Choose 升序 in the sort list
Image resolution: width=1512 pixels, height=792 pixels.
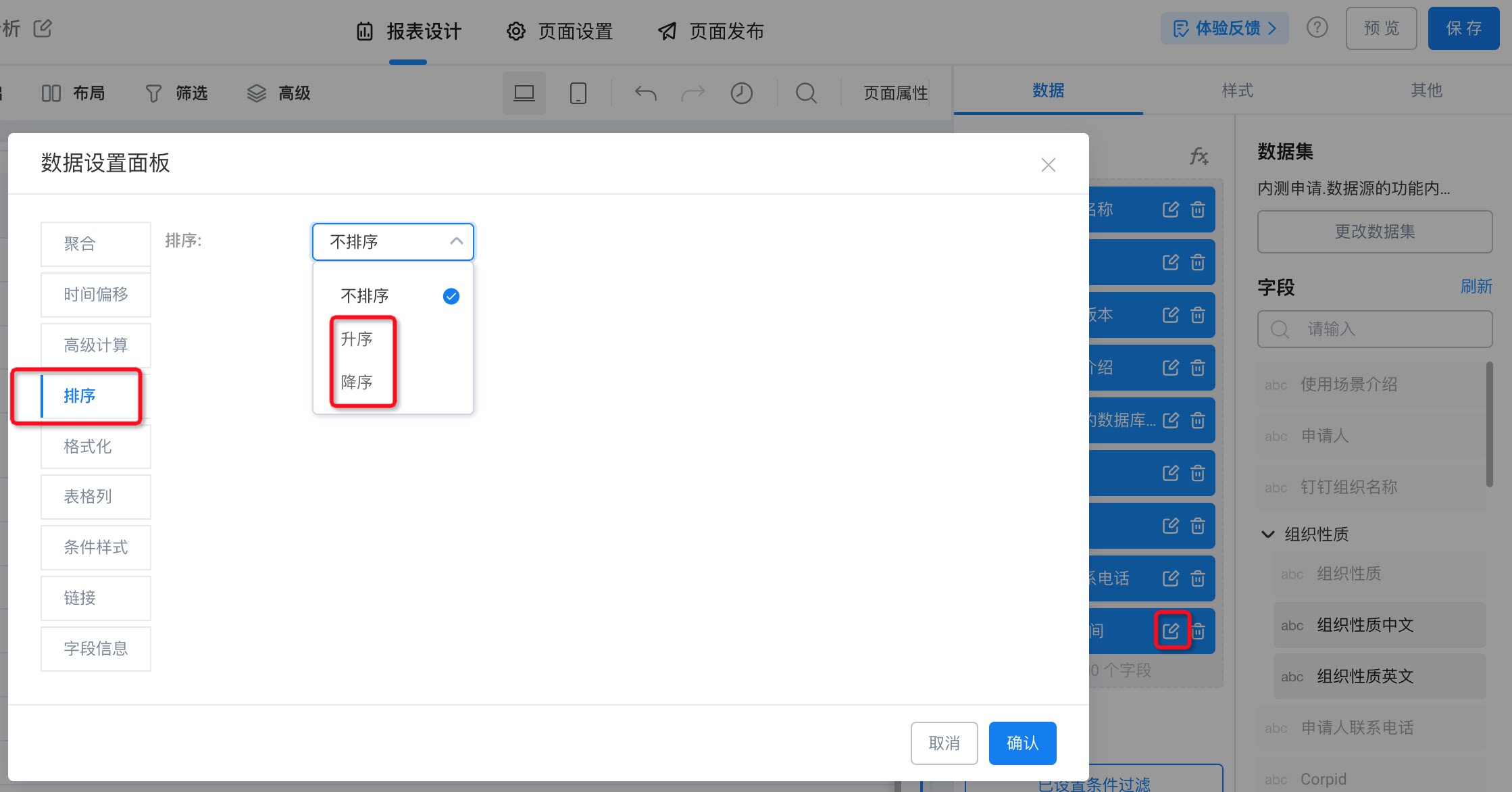click(357, 339)
